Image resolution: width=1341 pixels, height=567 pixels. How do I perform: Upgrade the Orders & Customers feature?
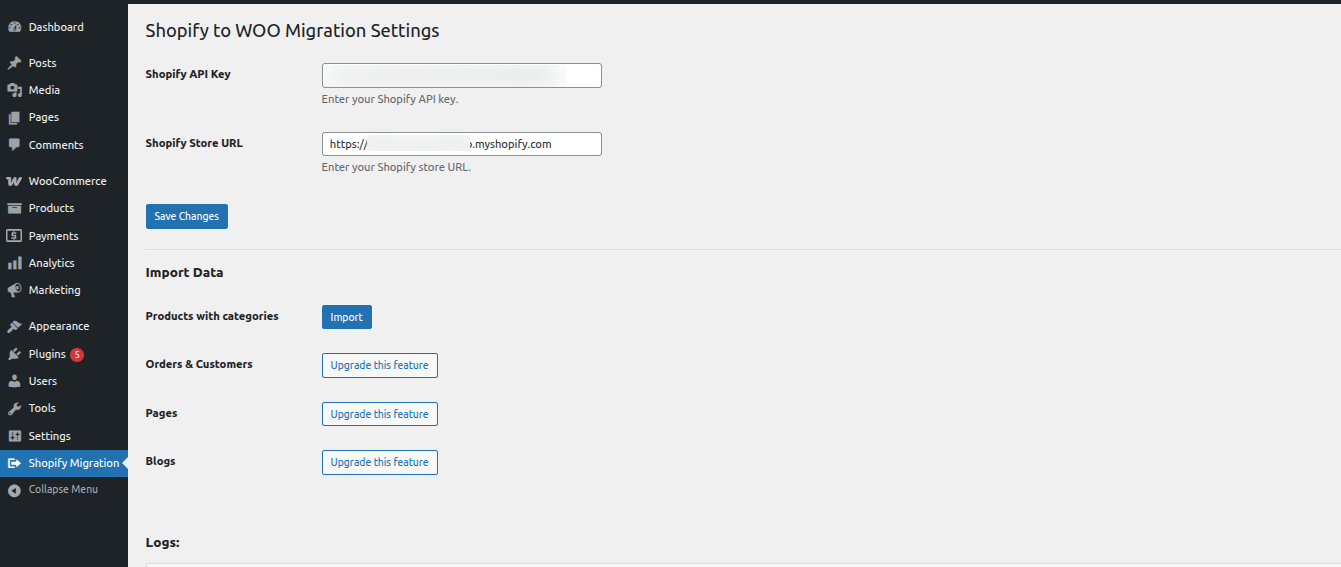(380, 365)
